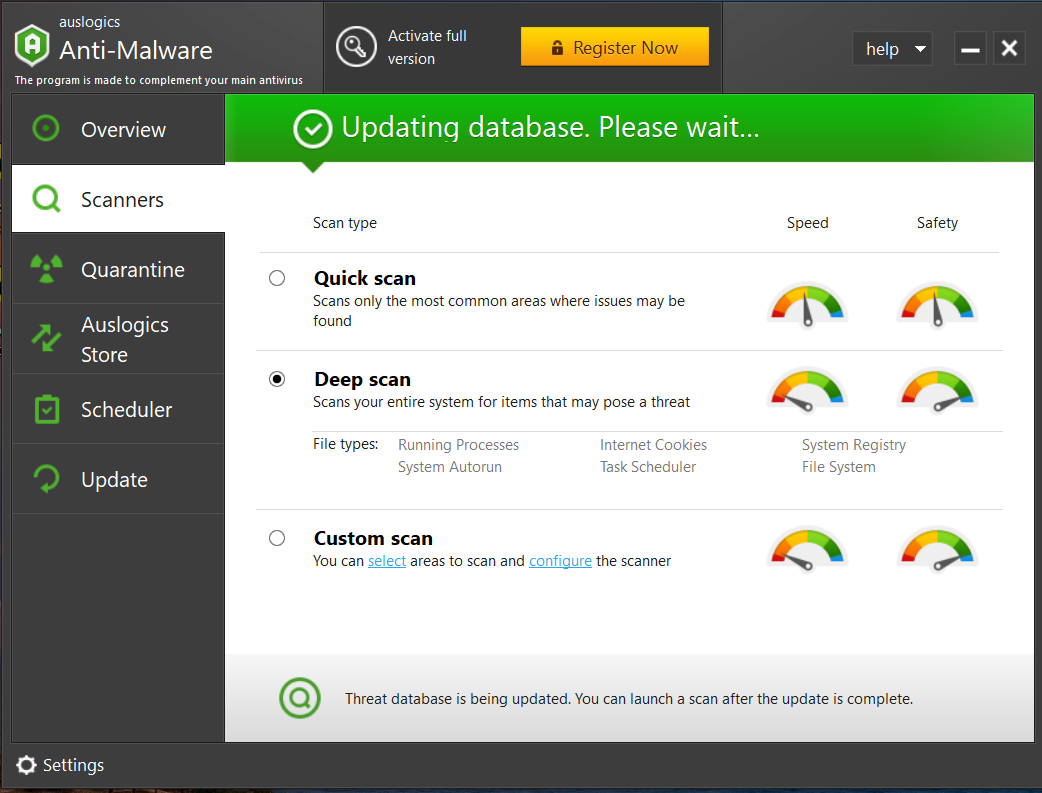Click the Quick scan safety gauge

point(937,306)
